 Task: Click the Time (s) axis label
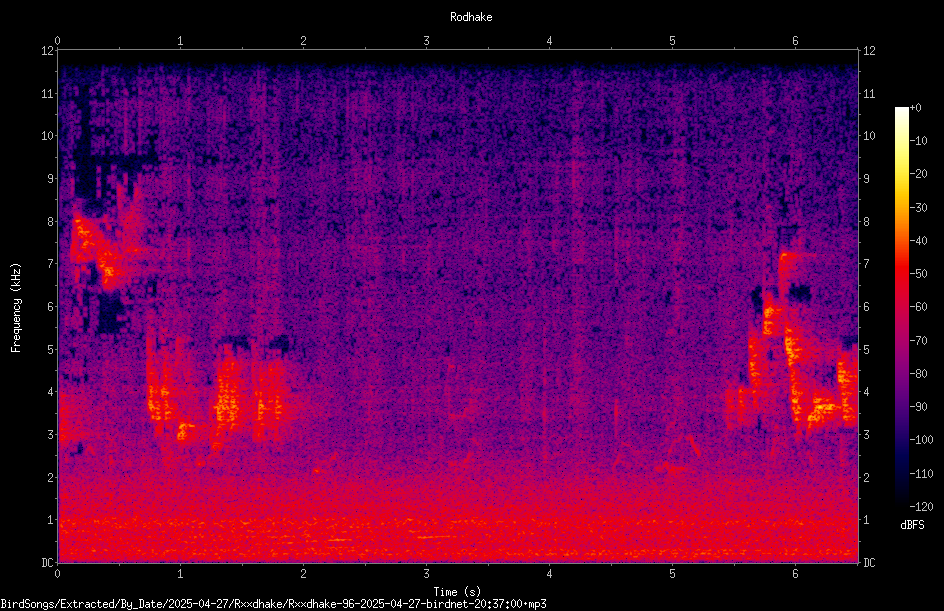coord(457,592)
